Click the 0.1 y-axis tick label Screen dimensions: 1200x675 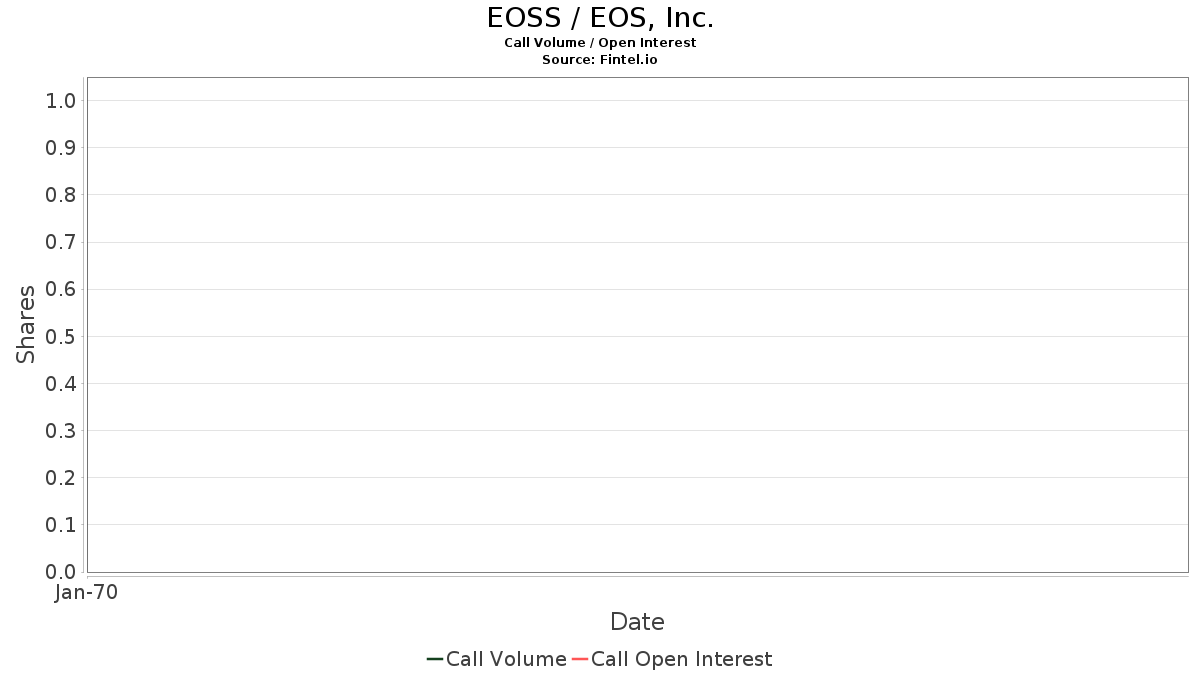61,525
